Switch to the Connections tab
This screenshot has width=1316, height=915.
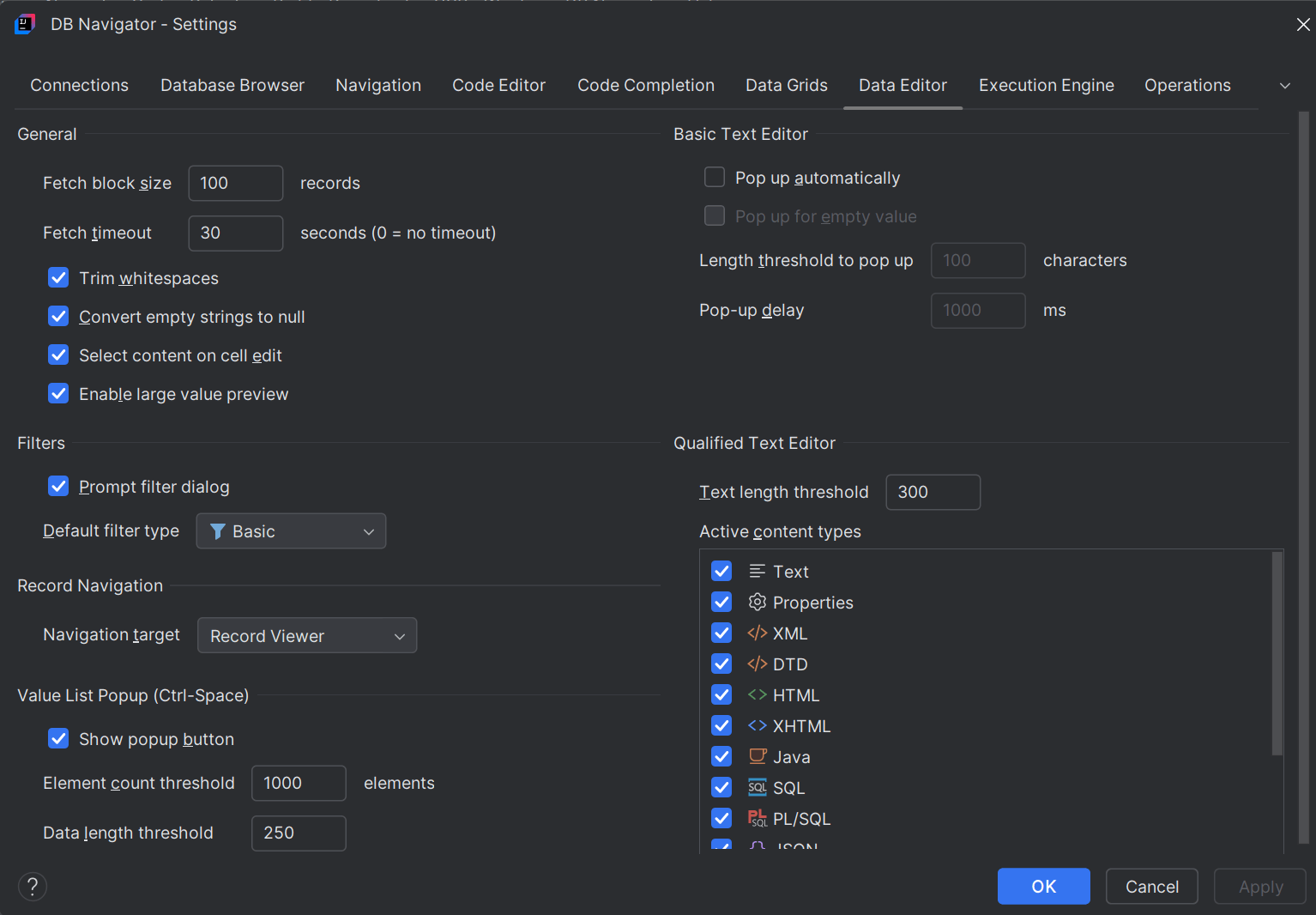coord(79,85)
